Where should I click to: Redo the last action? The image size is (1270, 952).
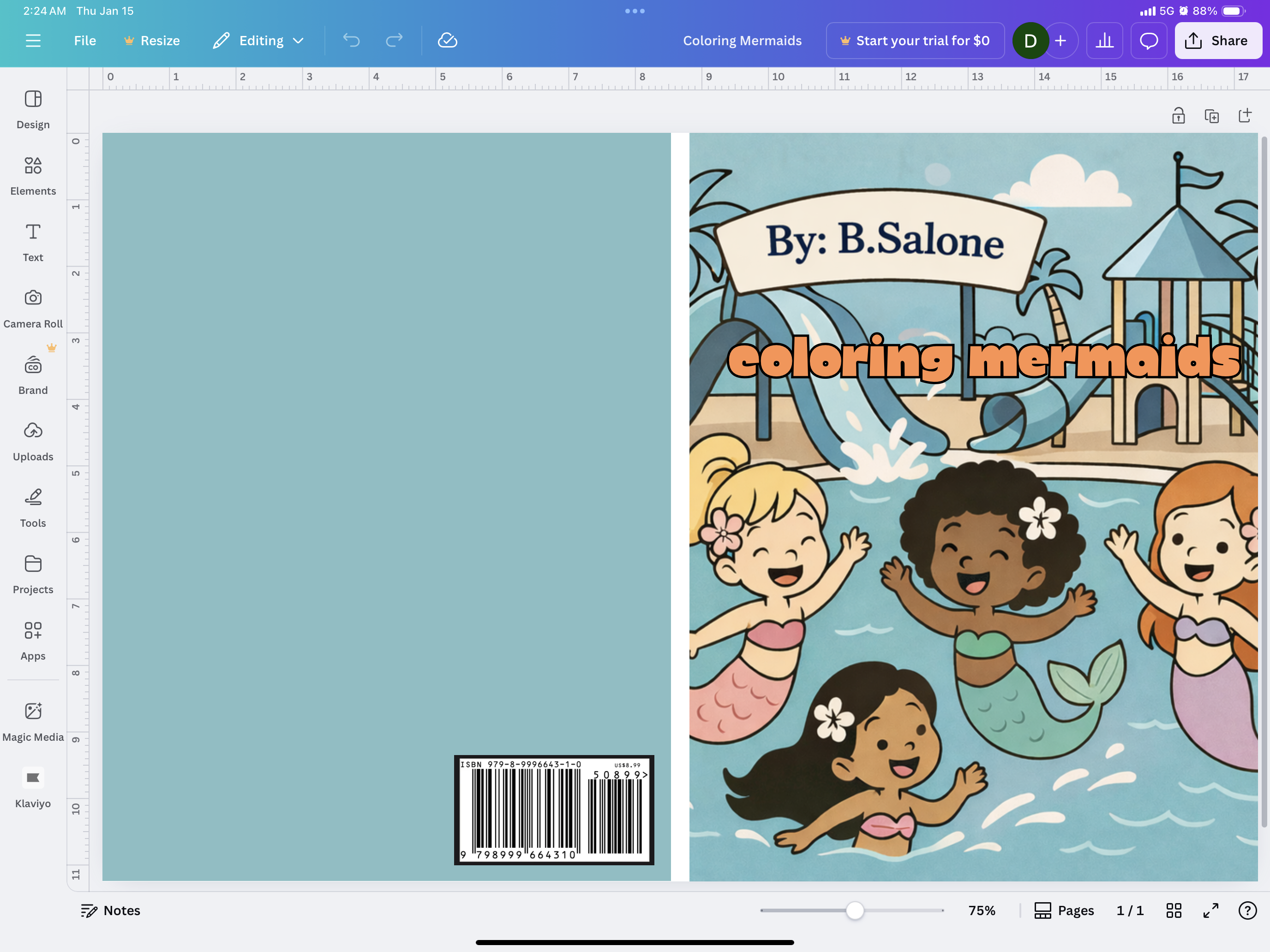[x=394, y=41]
